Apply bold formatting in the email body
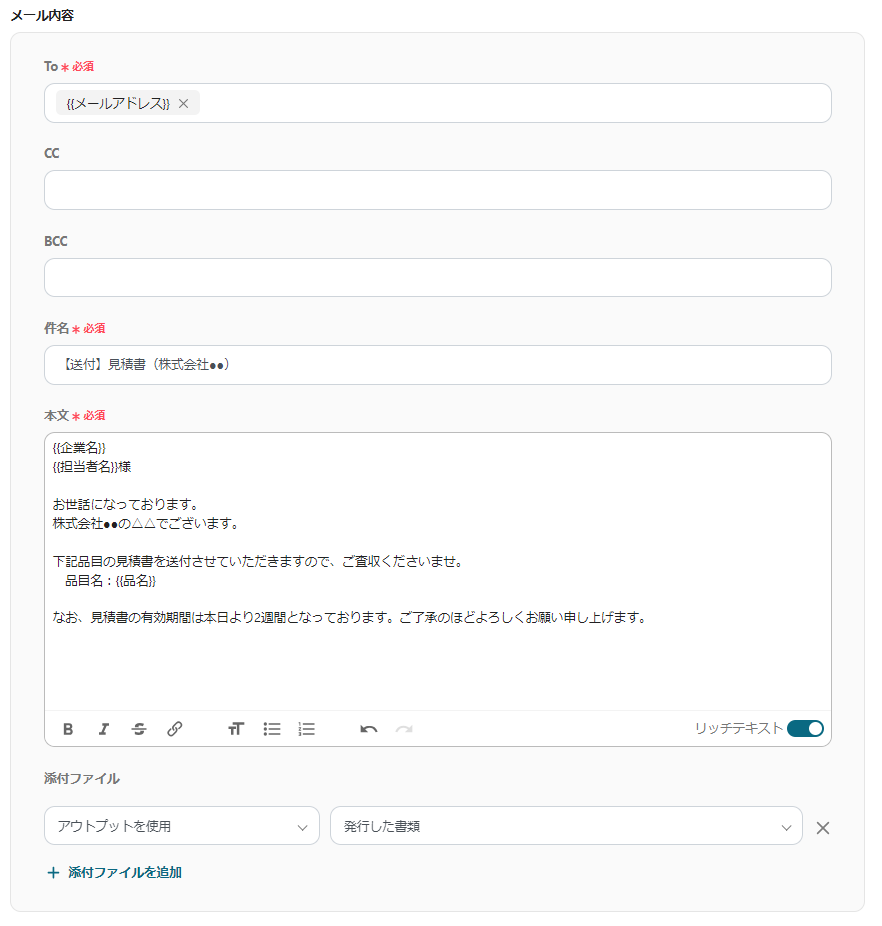The height and width of the screenshot is (926, 882). 67,729
